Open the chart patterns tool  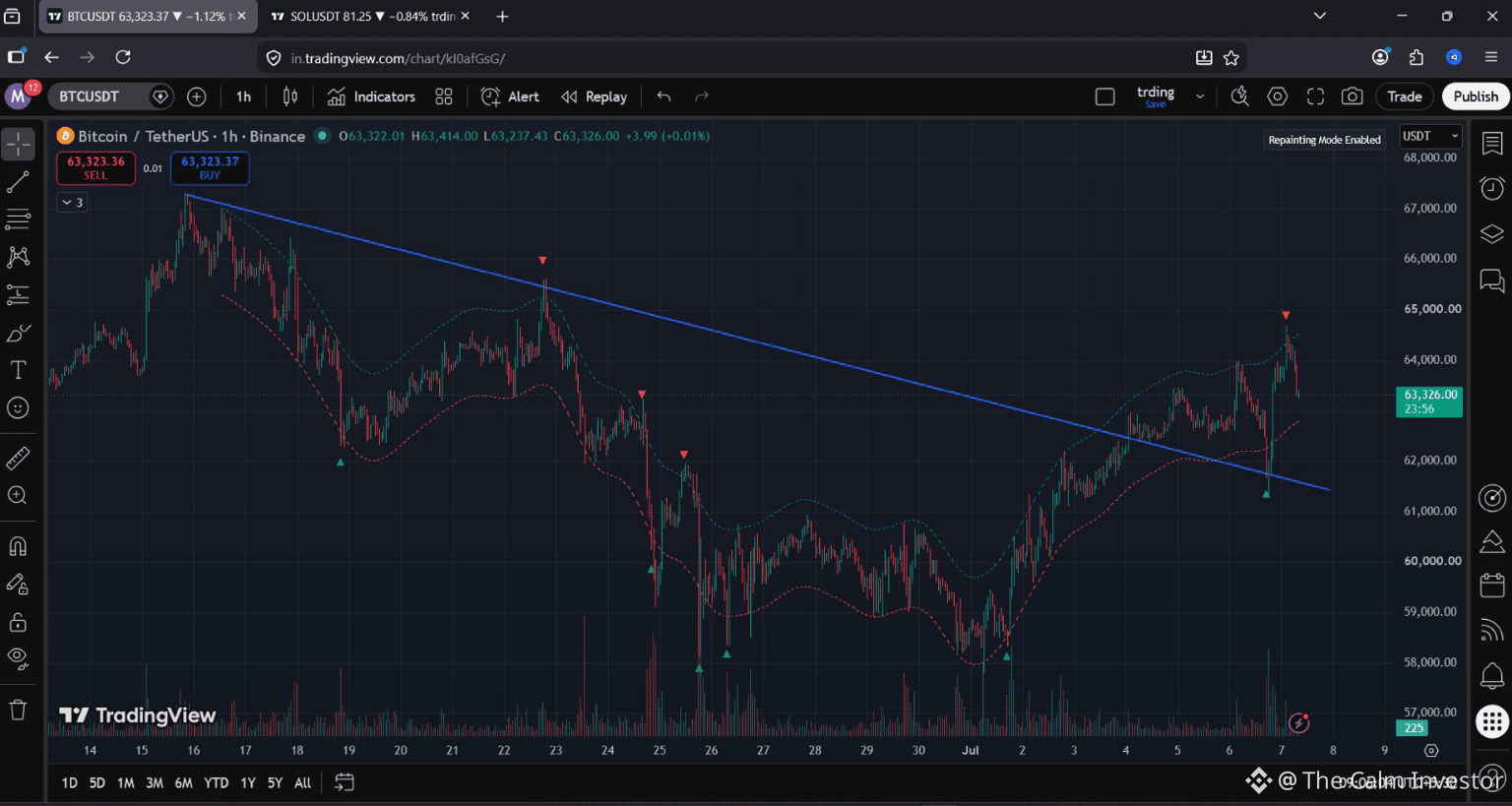(18, 257)
